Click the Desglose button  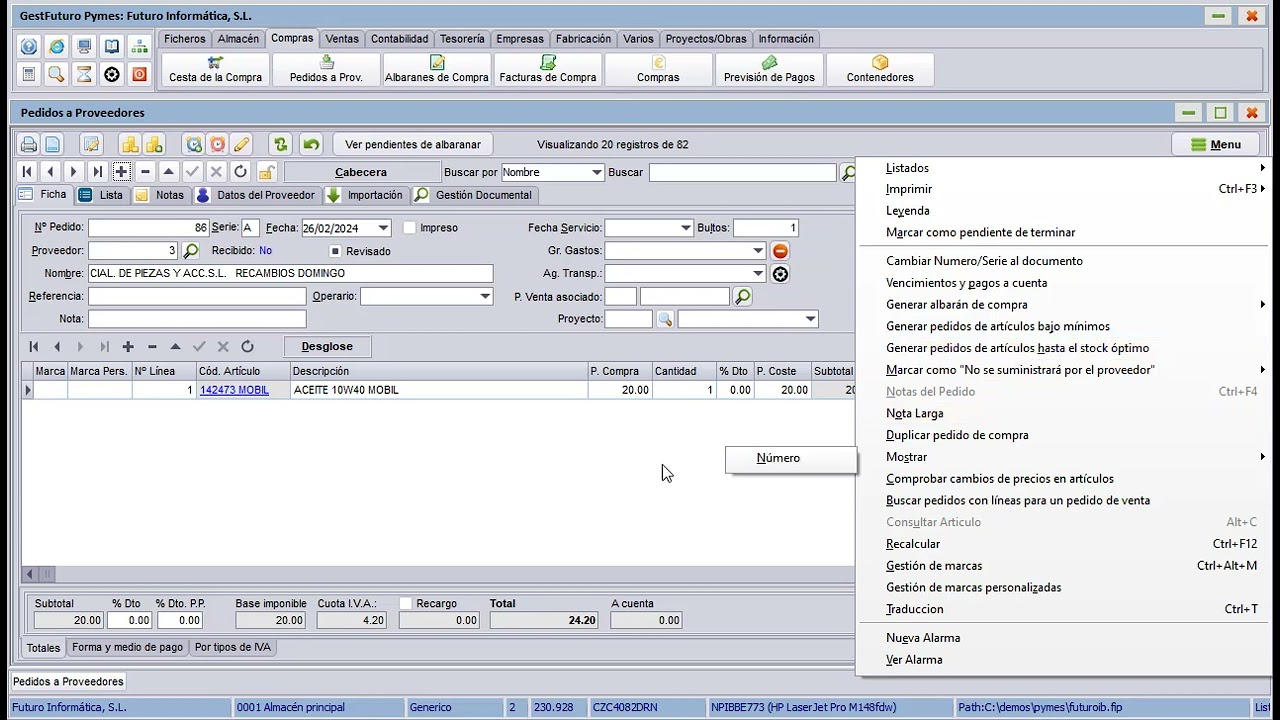pos(327,346)
